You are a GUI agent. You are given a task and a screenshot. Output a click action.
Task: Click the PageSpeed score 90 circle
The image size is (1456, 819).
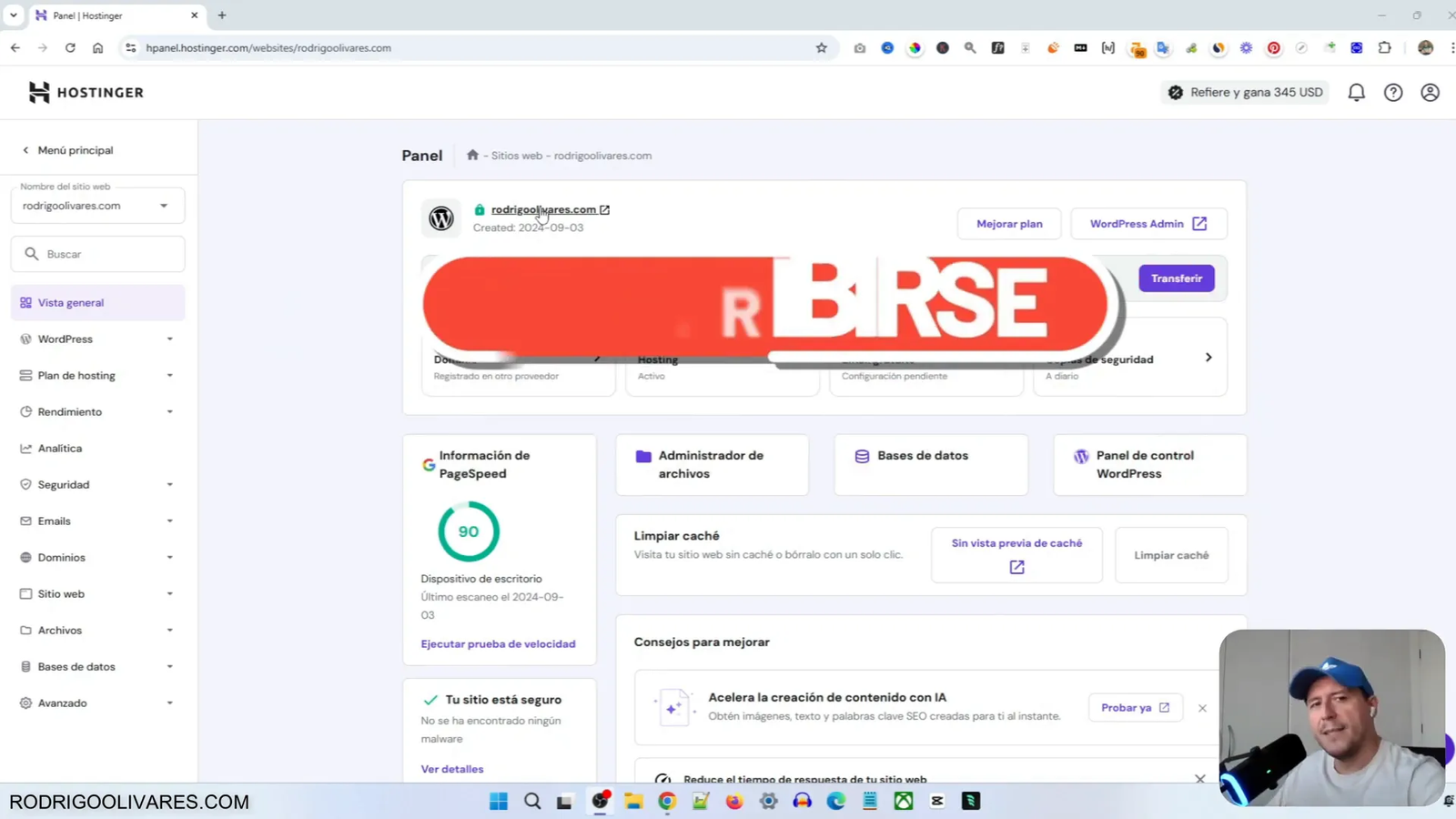tap(468, 531)
